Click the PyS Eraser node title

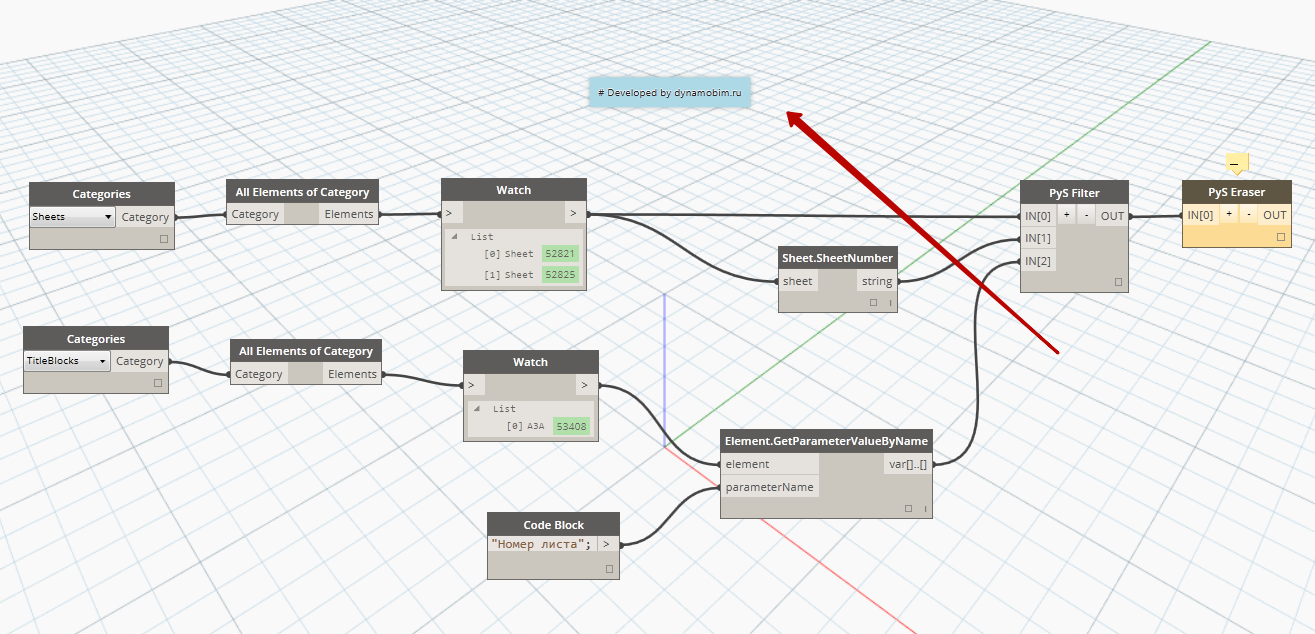(x=1236, y=191)
